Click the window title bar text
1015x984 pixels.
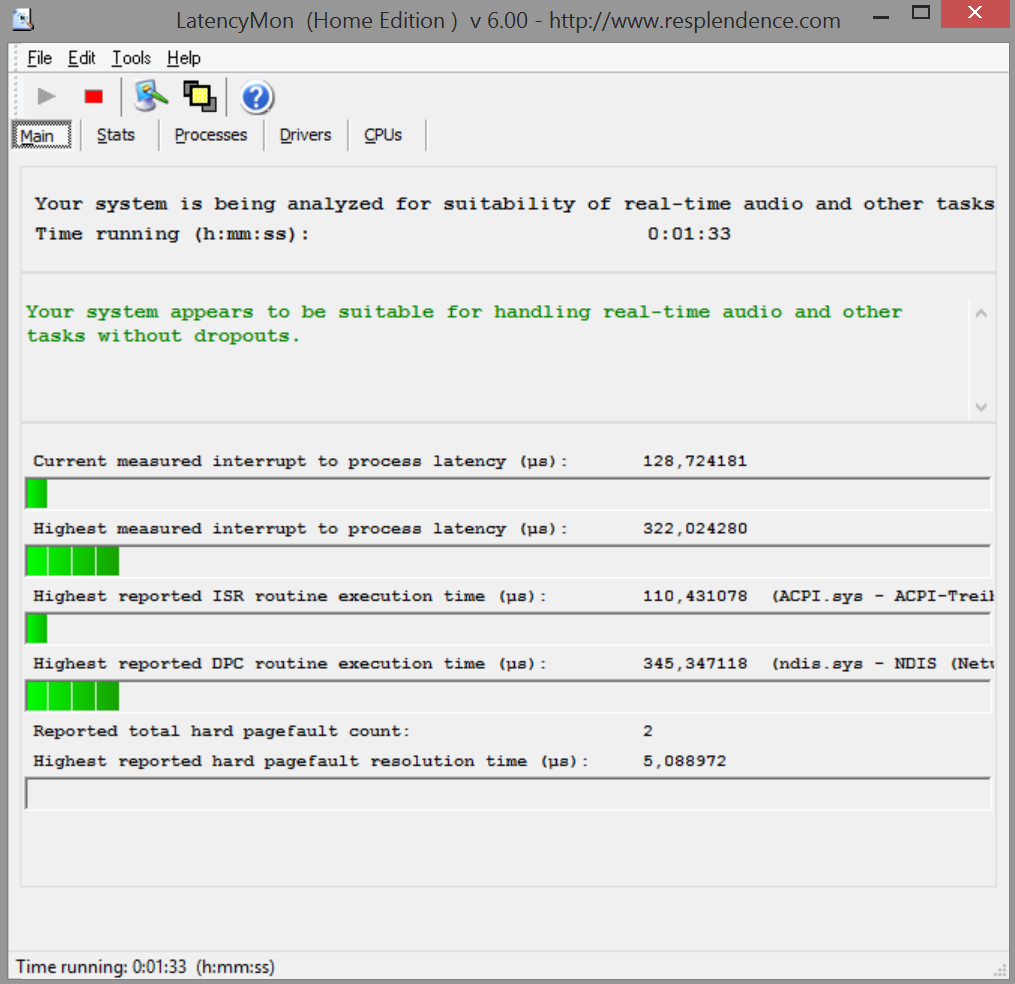508,21
